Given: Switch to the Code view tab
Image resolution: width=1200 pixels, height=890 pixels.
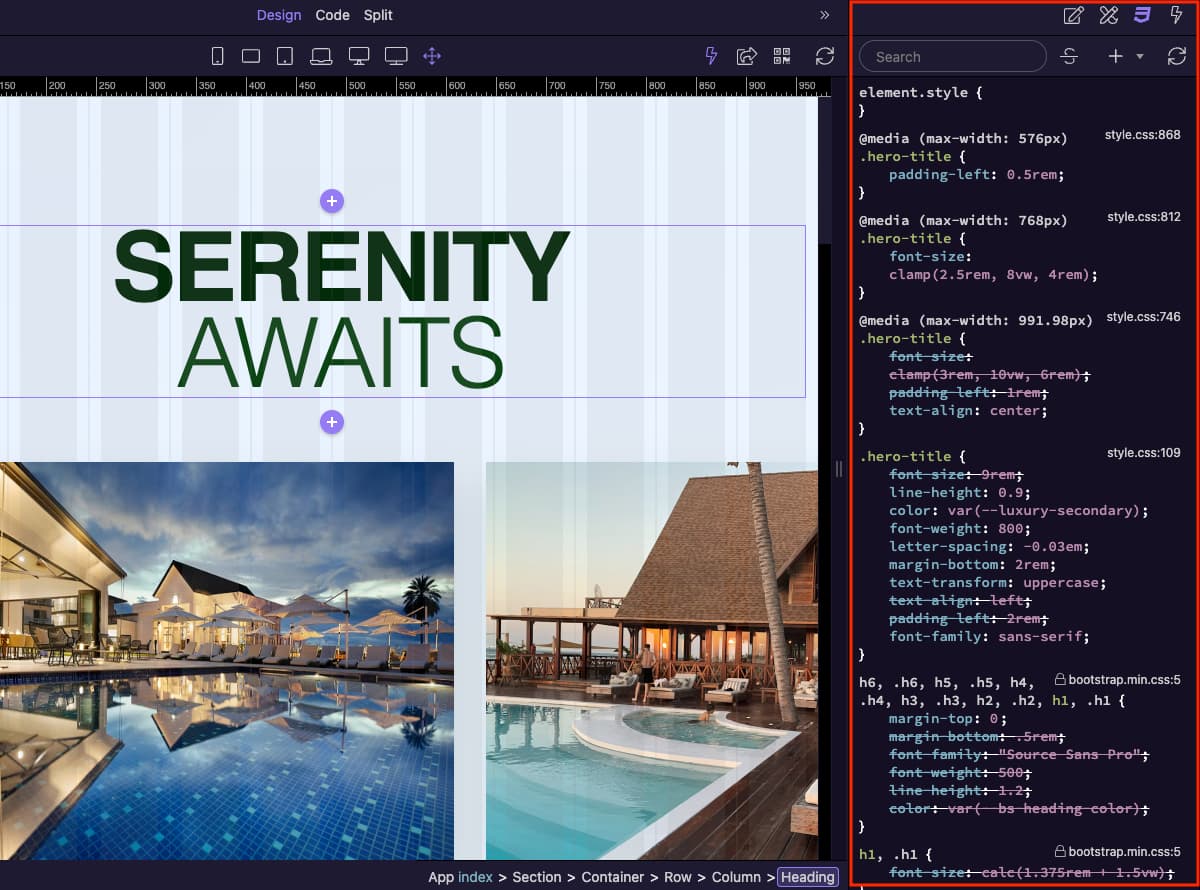Looking at the screenshot, I should point(332,15).
